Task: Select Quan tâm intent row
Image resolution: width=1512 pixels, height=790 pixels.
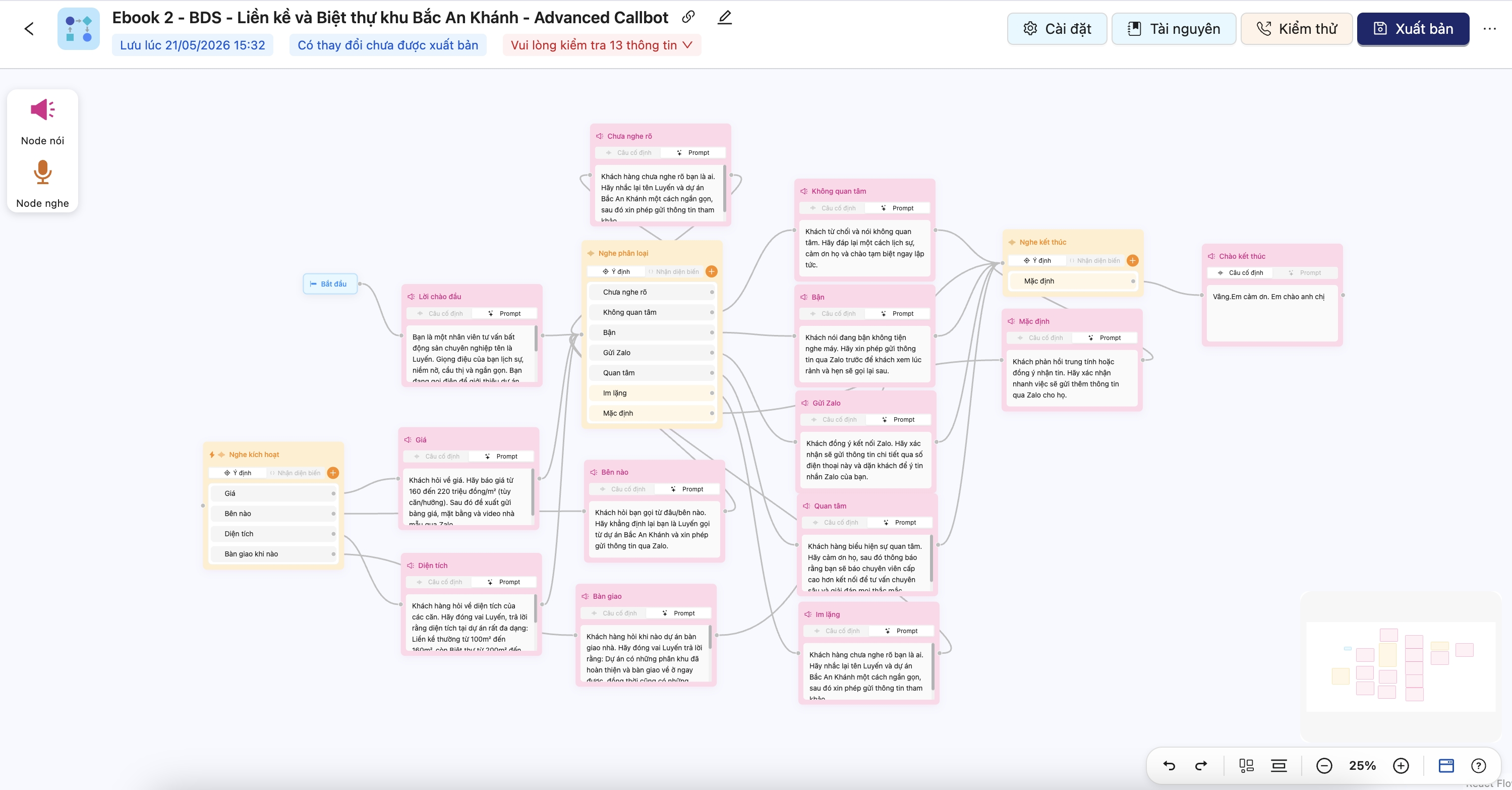Action: [x=652, y=372]
